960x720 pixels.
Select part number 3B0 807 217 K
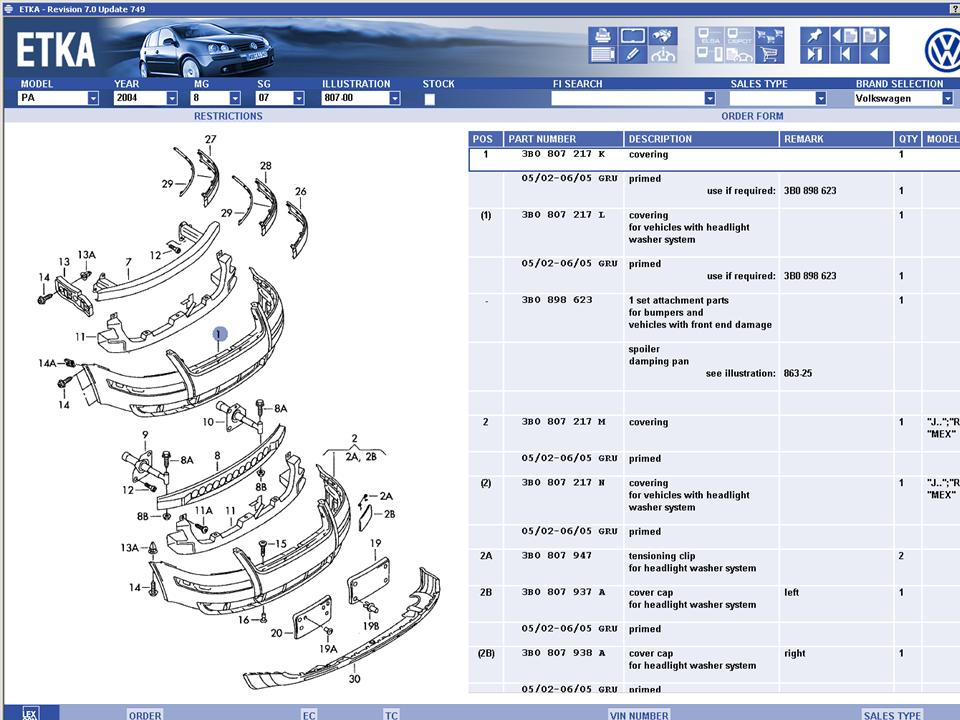563,154
